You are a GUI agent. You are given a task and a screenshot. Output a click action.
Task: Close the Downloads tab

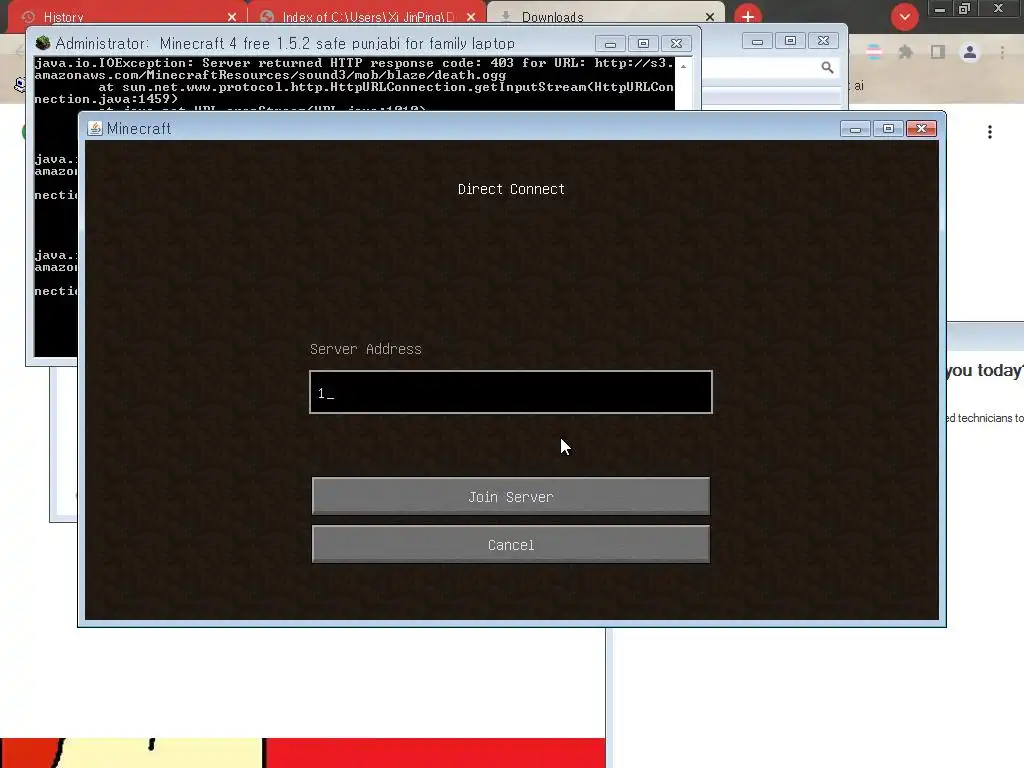click(710, 18)
